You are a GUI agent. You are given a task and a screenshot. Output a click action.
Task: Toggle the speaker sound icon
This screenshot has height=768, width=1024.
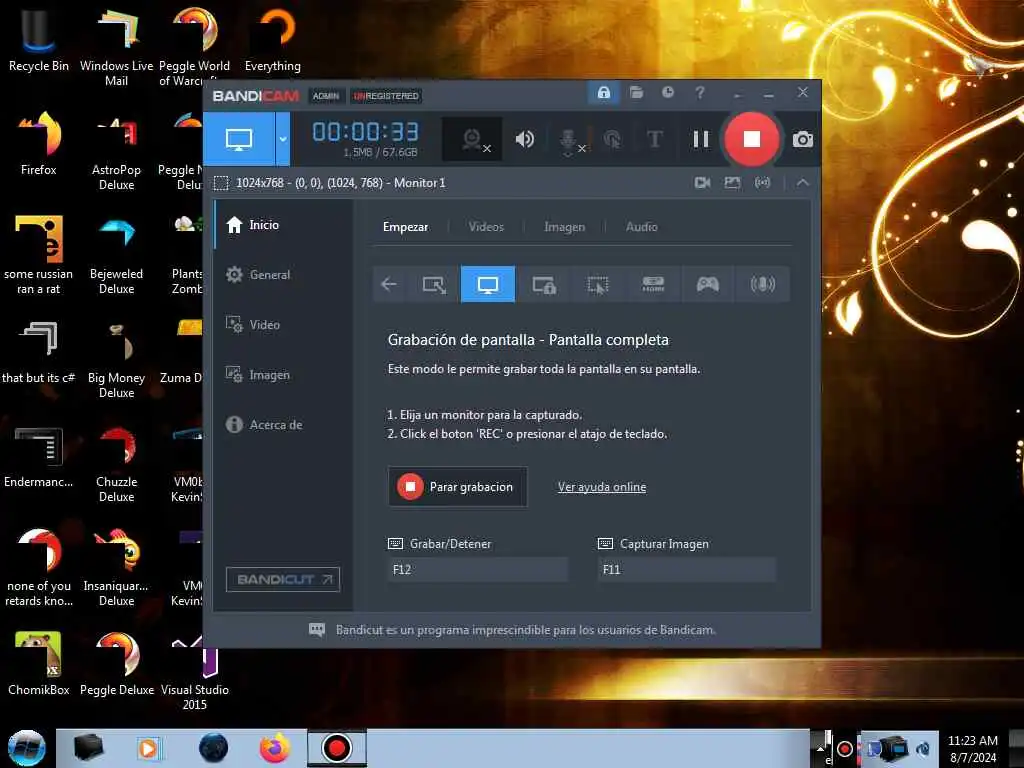point(524,139)
